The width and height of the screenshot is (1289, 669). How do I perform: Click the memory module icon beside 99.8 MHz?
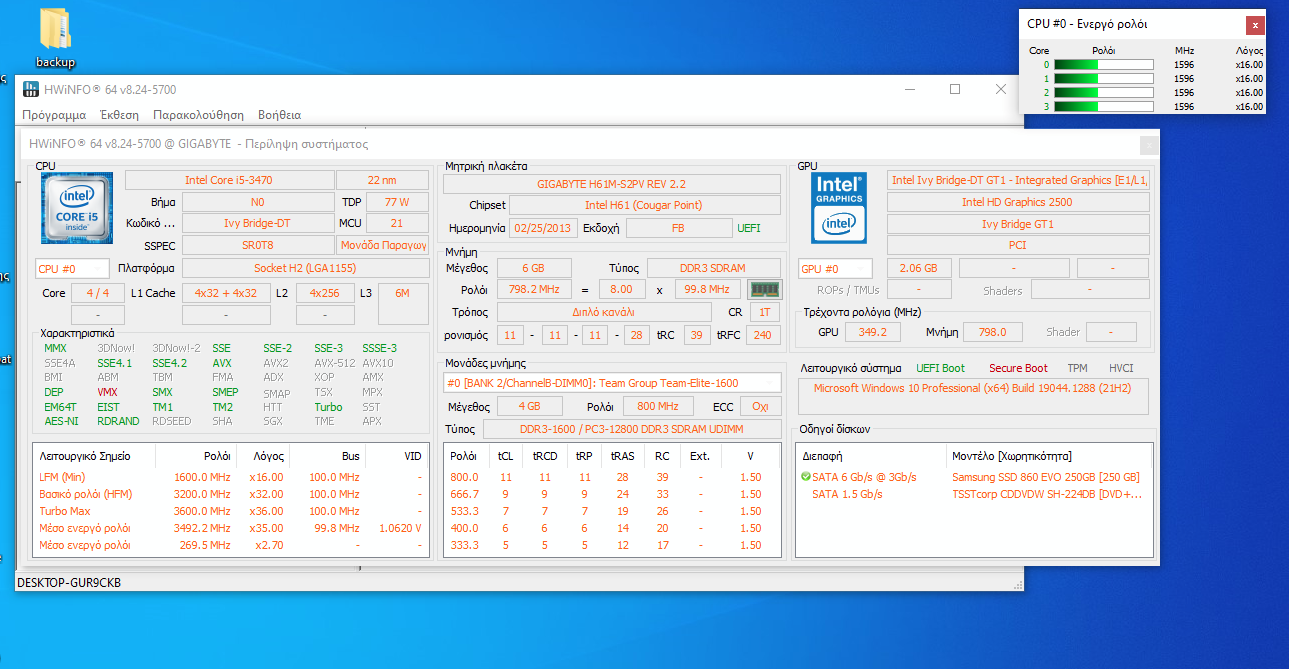[x=765, y=289]
